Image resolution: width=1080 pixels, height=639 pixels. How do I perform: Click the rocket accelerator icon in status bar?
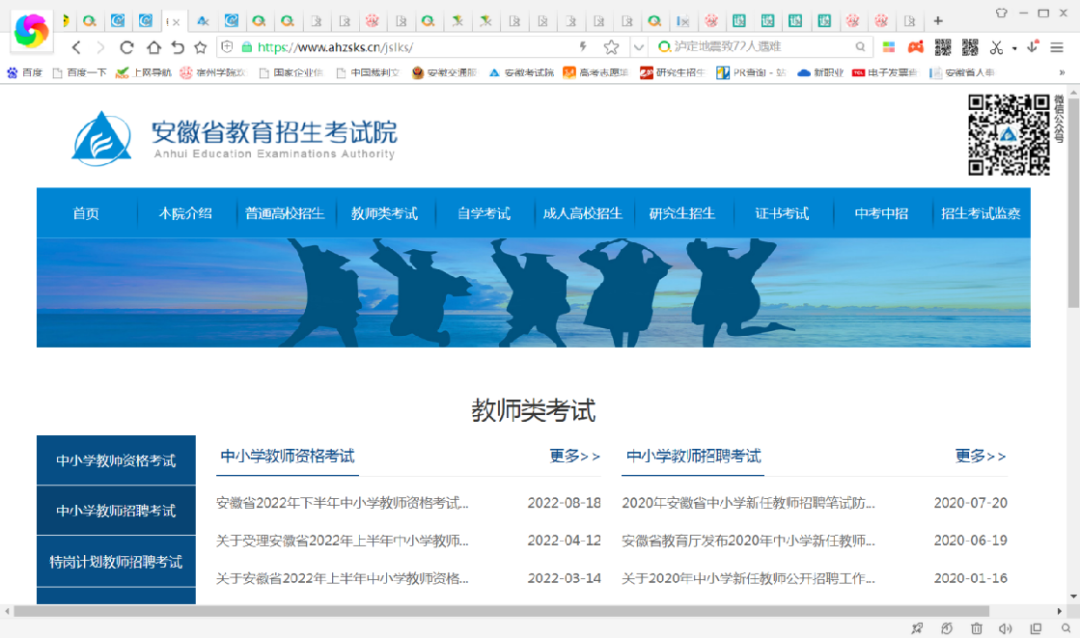917,628
